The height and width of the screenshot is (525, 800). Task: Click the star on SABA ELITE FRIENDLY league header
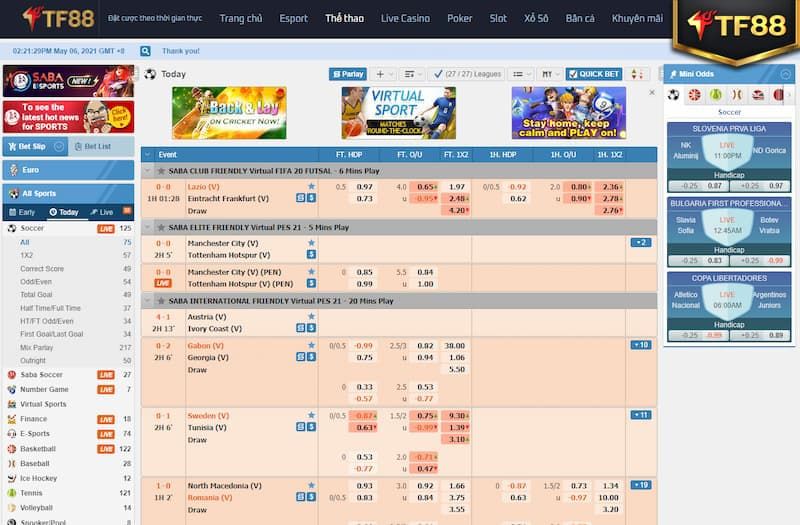pyautogui.click(x=161, y=228)
